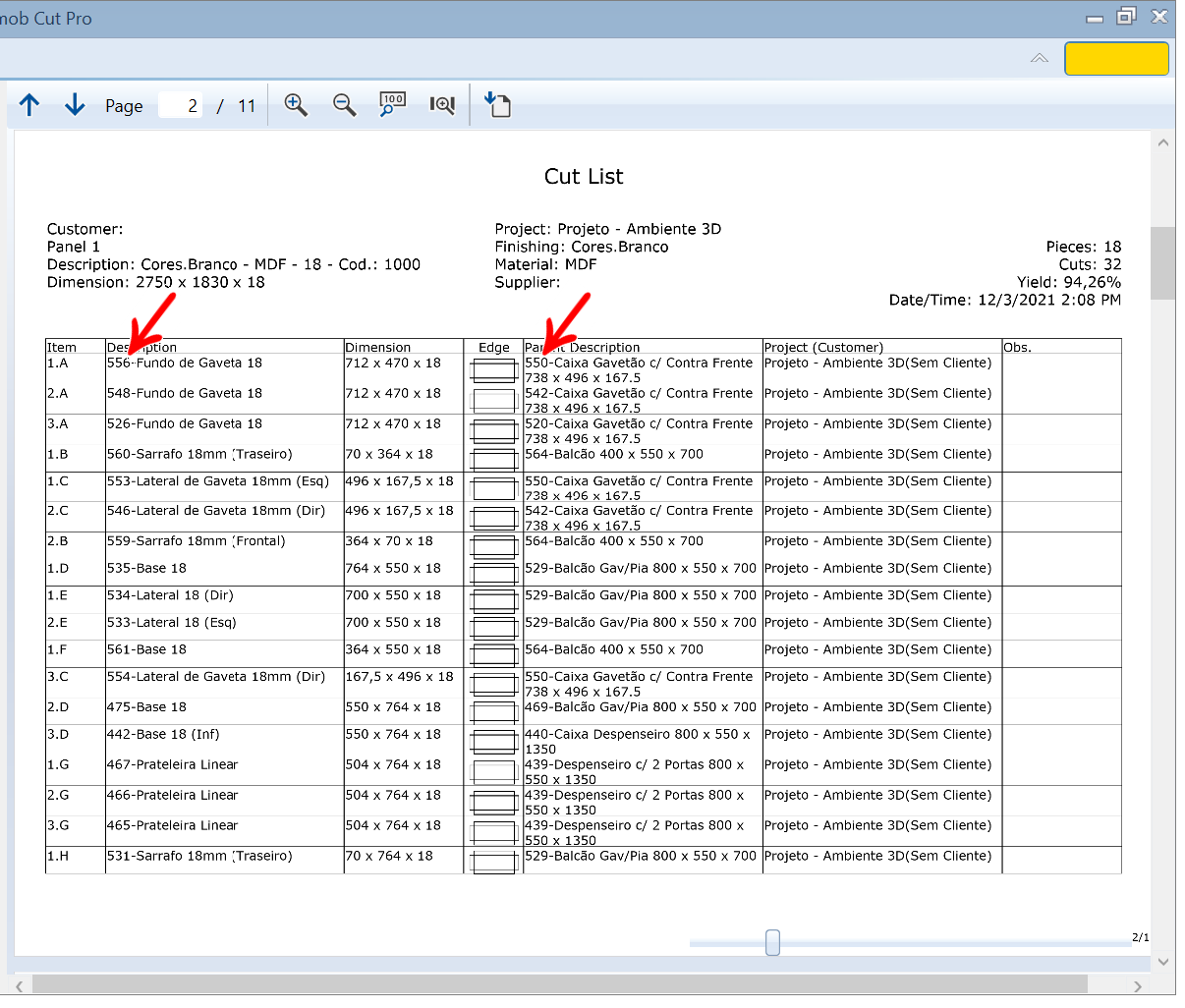Click the horizontal scrollbar thumb
Screen dimensions: 1185x1008
tap(560, 984)
